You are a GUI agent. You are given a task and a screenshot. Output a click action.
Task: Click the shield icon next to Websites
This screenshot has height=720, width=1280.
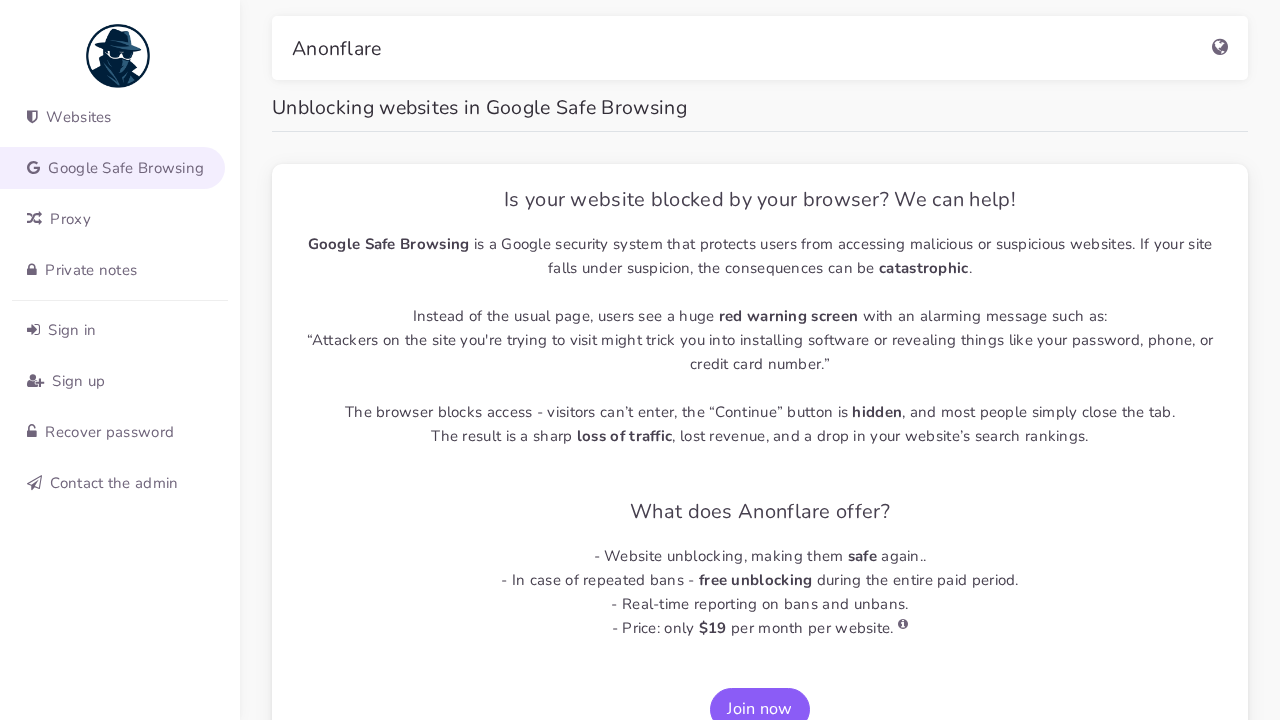[x=33, y=117]
